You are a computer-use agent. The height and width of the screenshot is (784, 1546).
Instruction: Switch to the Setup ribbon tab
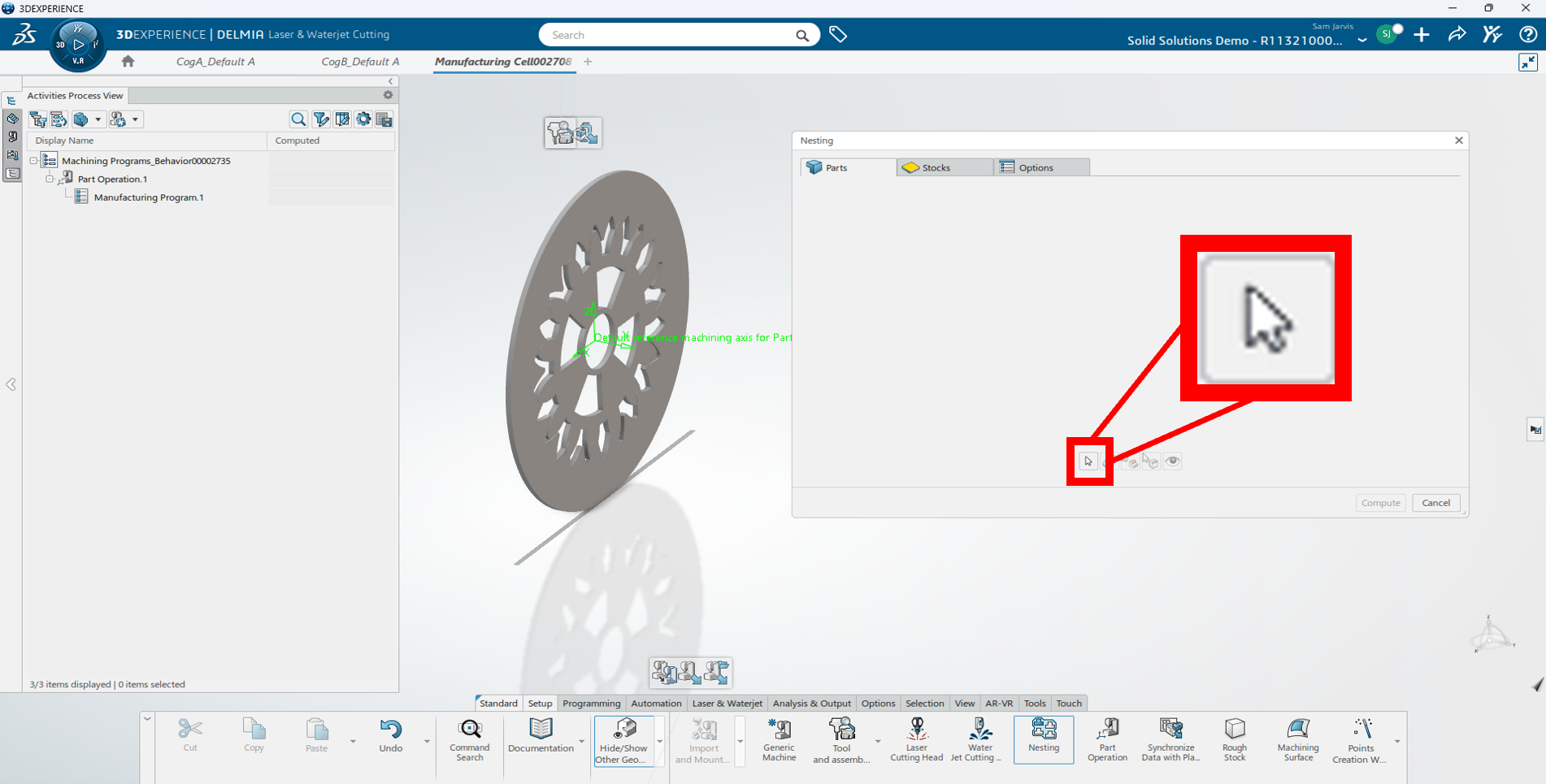click(540, 704)
